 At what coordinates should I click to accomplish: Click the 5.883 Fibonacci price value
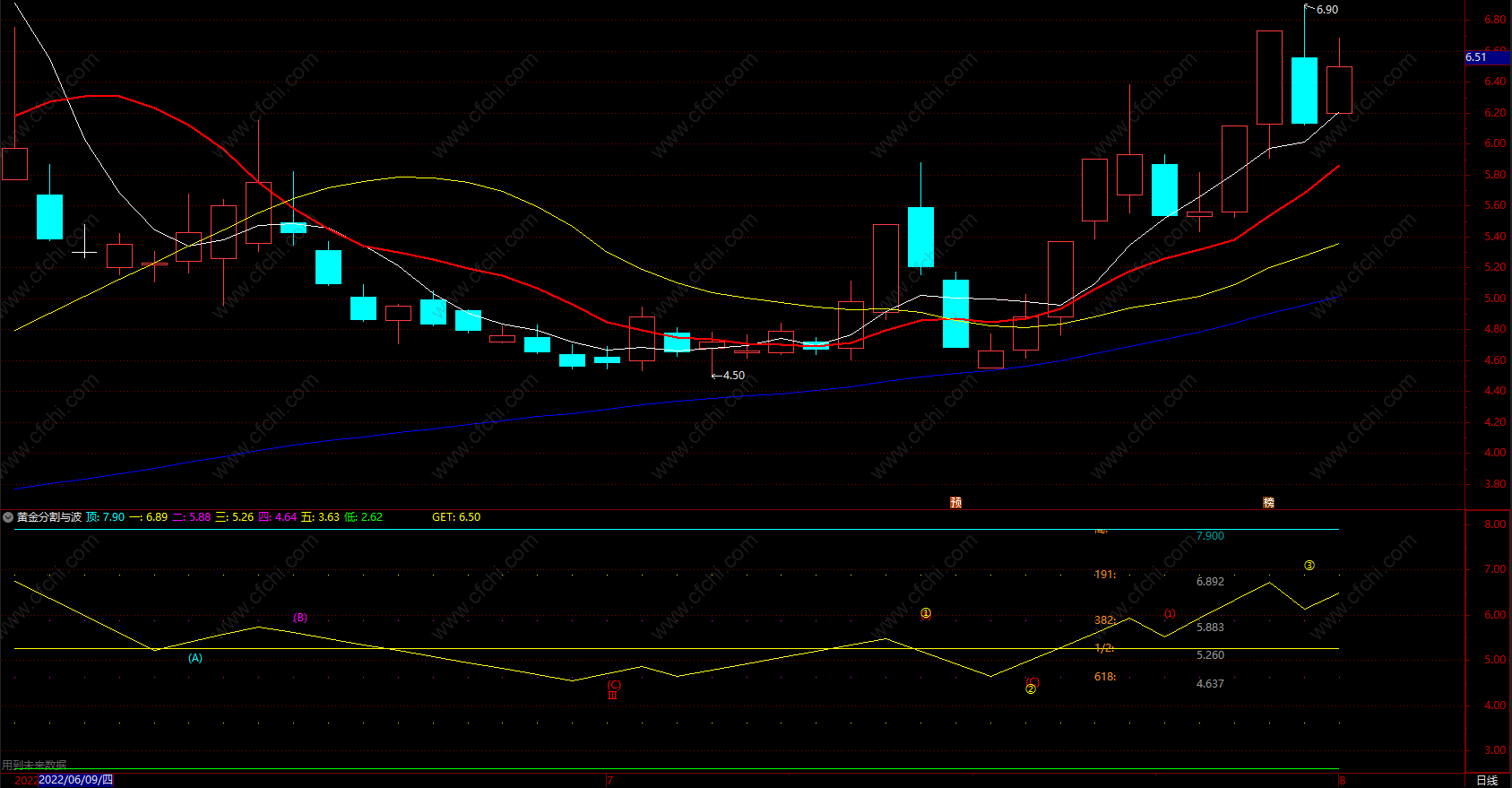pos(1210,628)
